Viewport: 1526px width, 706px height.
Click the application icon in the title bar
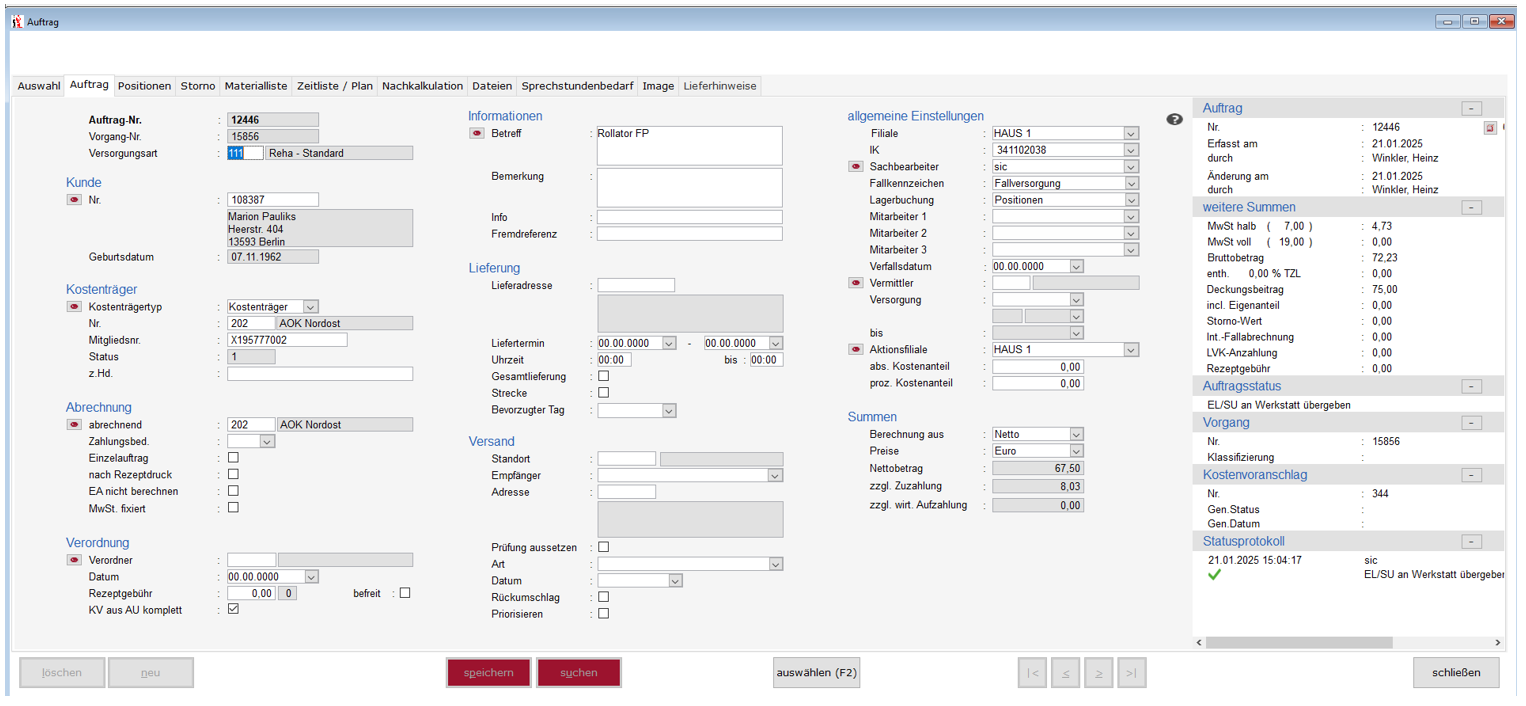click(17, 21)
